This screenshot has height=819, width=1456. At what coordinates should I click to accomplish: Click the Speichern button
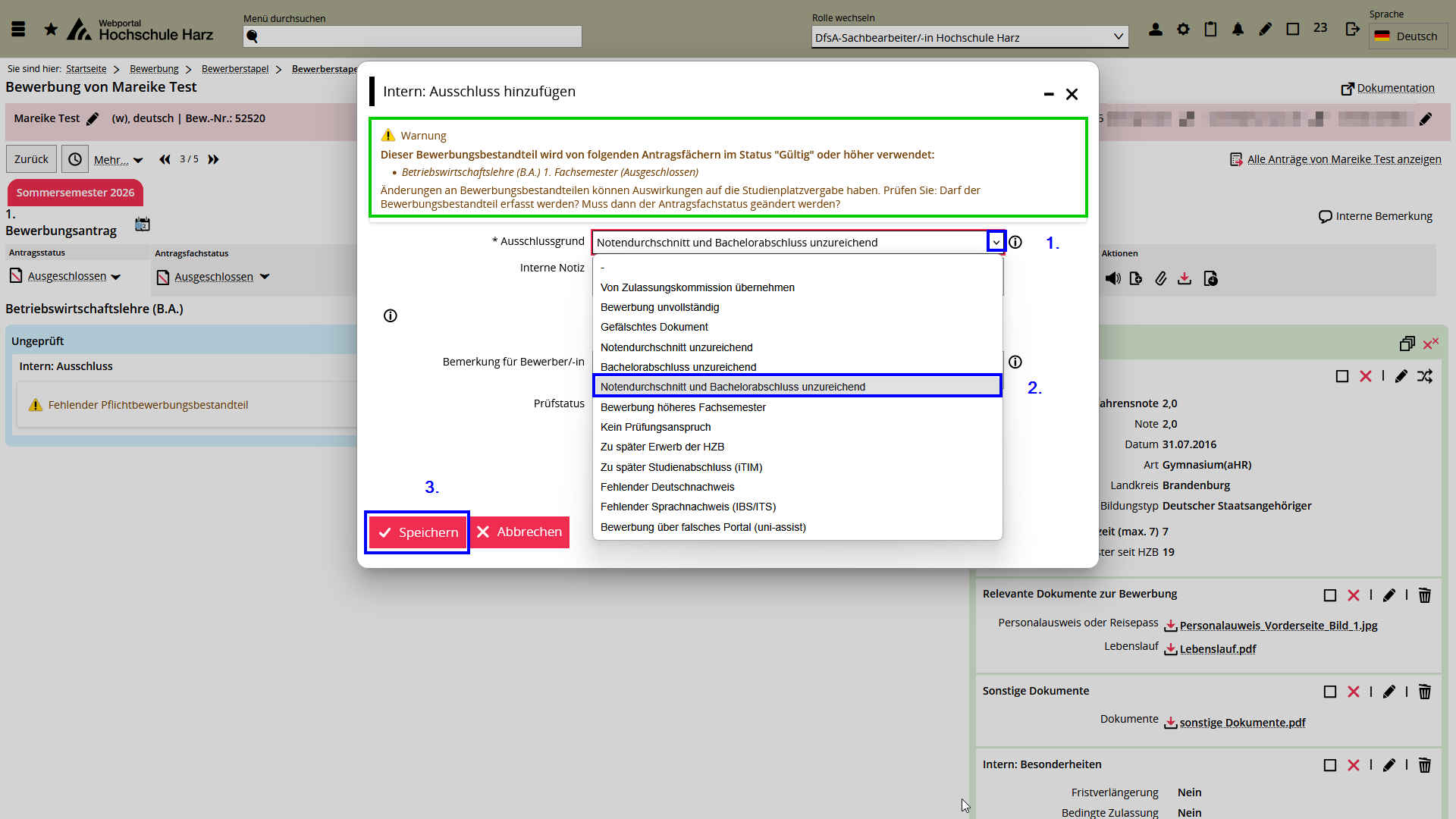tap(418, 532)
